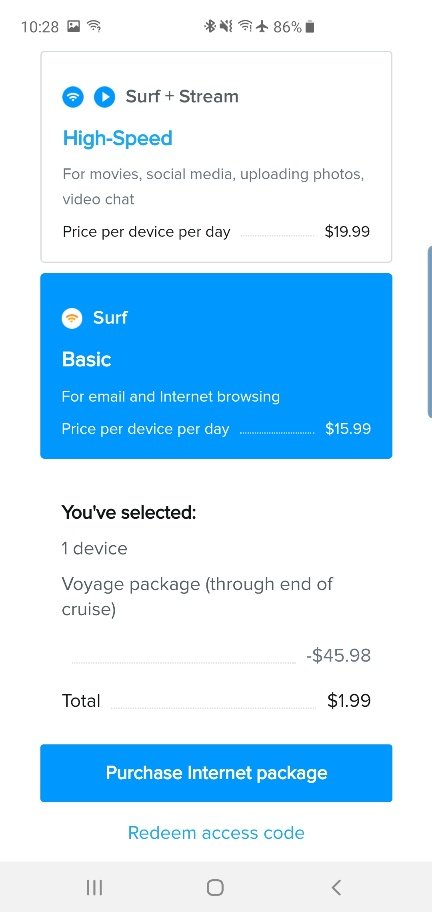Tap the Voyage package selection text
The height and width of the screenshot is (912, 432).
point(197,596)
